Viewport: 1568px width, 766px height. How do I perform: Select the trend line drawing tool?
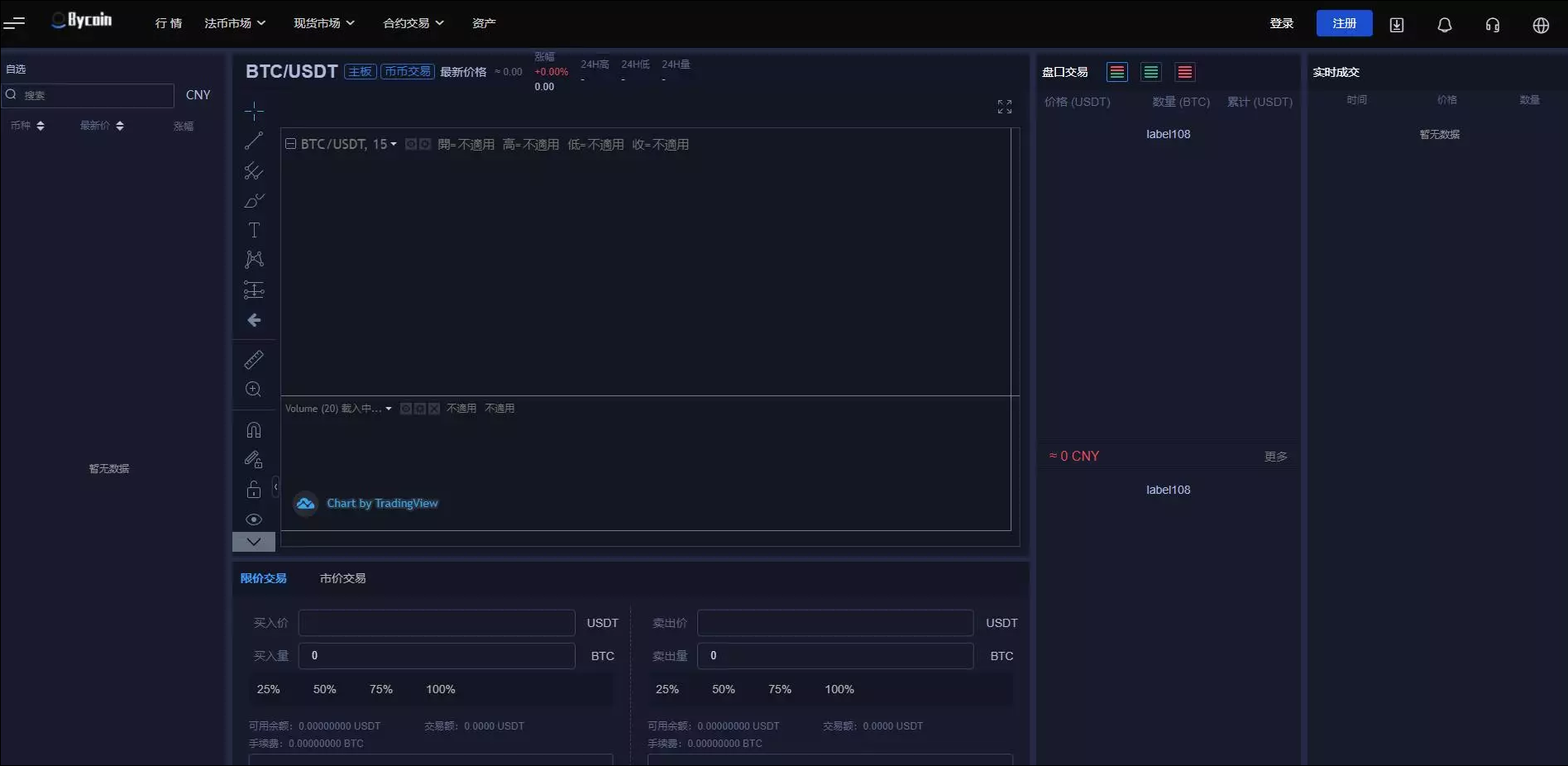[x=254, y=141]
